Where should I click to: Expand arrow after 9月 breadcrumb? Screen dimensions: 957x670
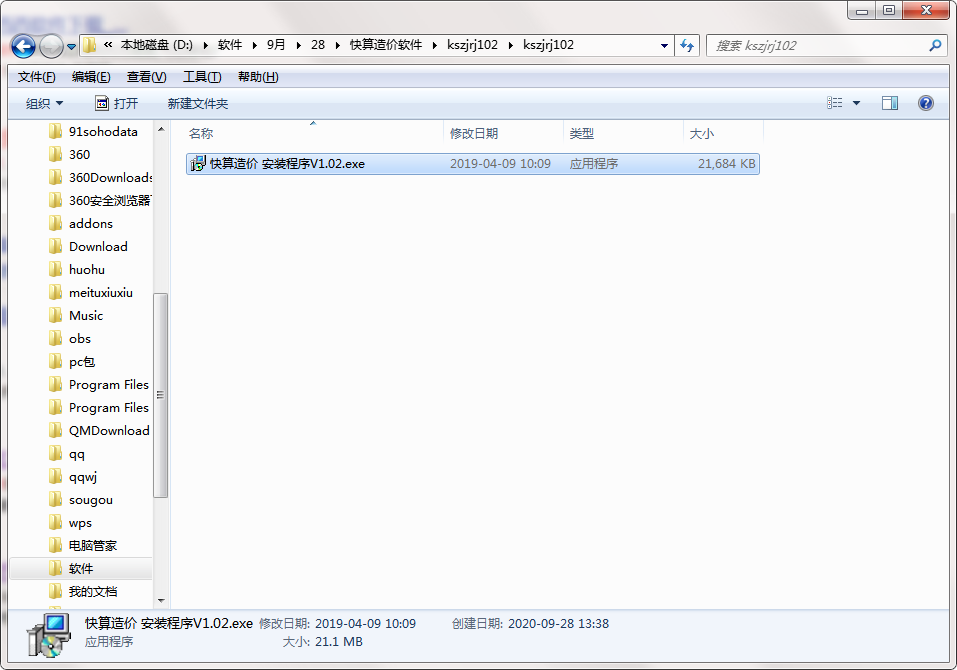pyautogui.click(x=298, y=45)
